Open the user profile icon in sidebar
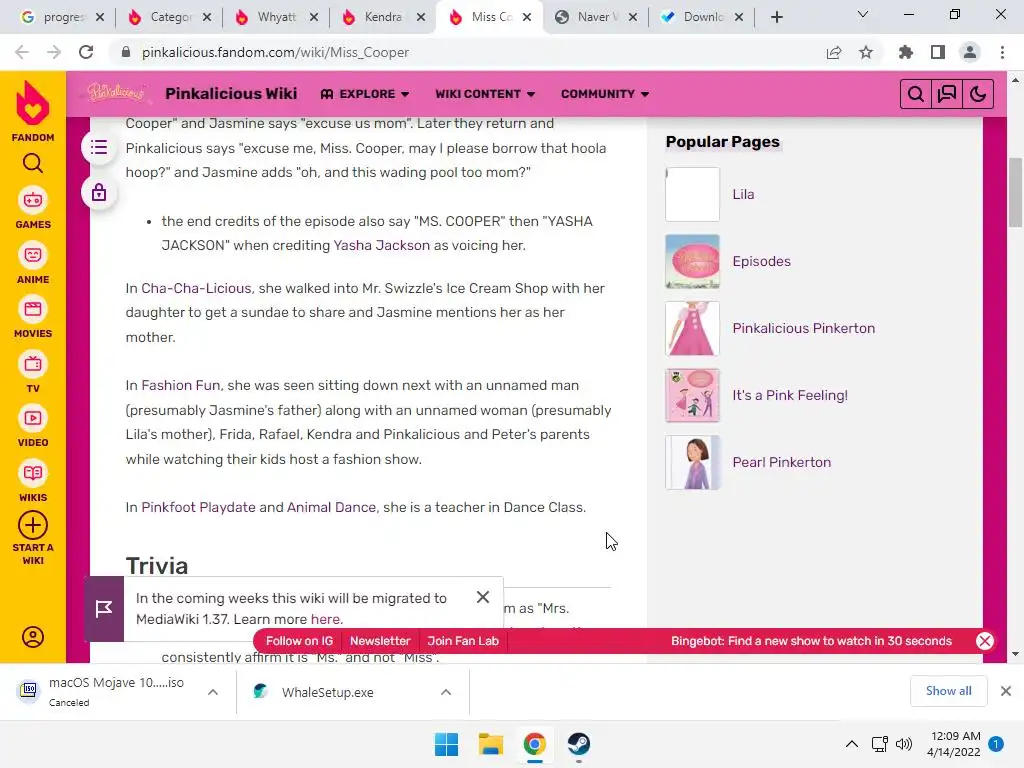Screen dimensions: 1024x768 [33, 637]
